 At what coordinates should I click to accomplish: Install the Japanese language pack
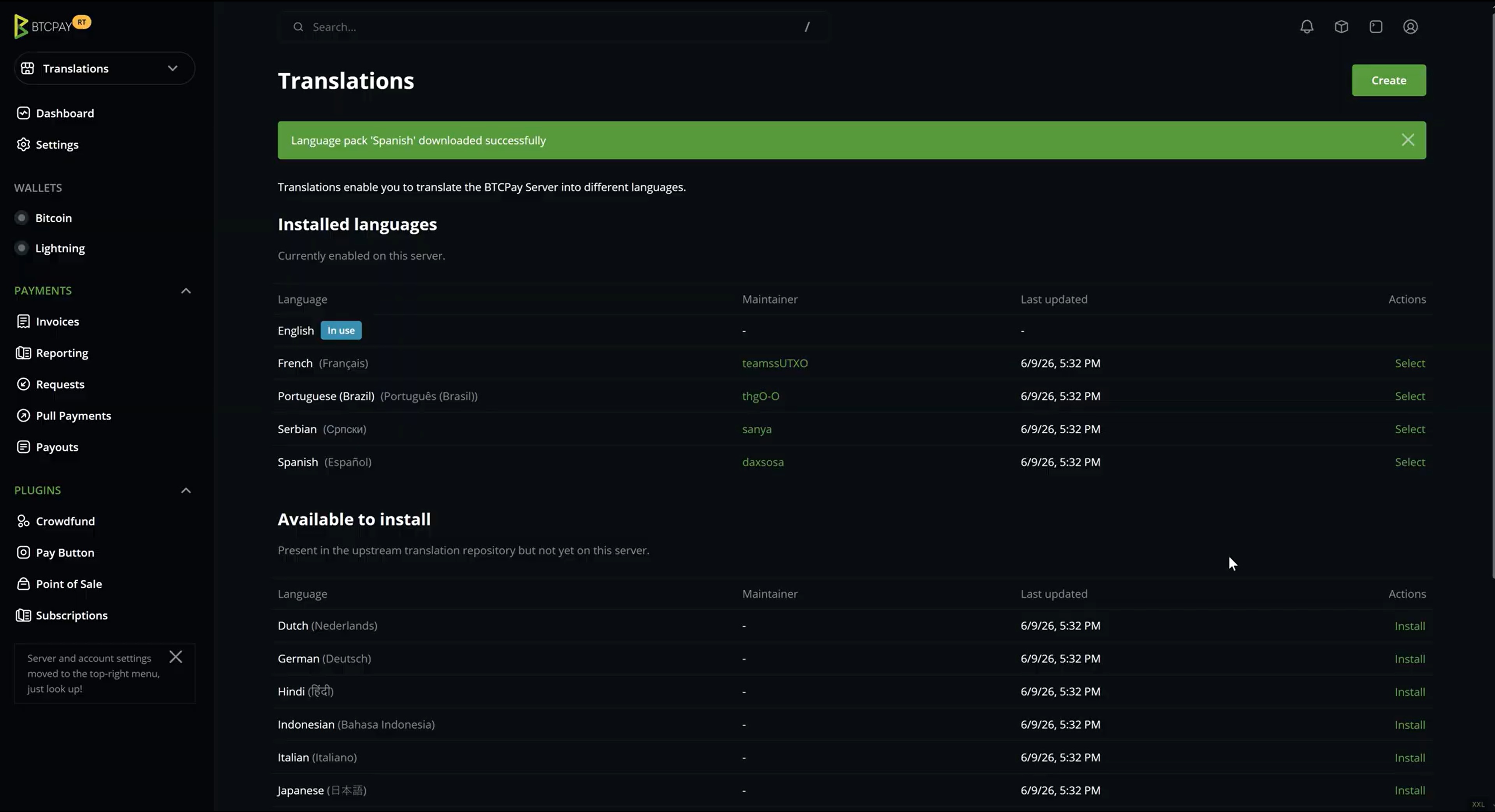1410,791
